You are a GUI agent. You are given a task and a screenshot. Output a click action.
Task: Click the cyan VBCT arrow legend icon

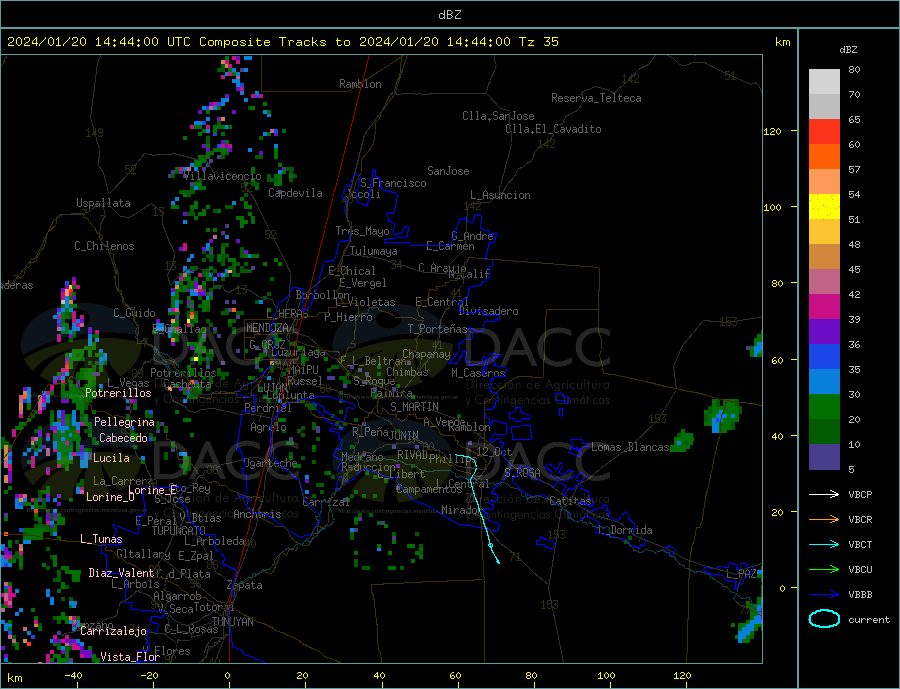pyautogui.click(x=824, y=544)
